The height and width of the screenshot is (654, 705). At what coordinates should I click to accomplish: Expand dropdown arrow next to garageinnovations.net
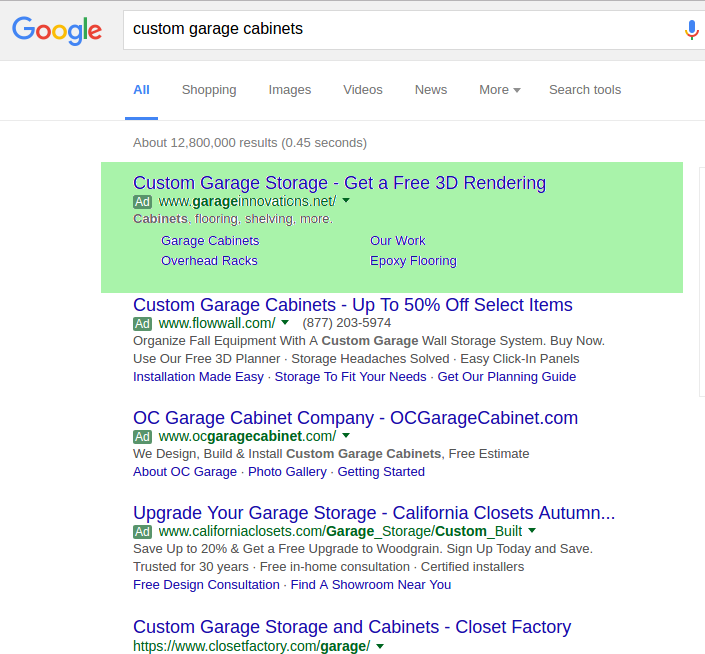click(x=346, y=200)
